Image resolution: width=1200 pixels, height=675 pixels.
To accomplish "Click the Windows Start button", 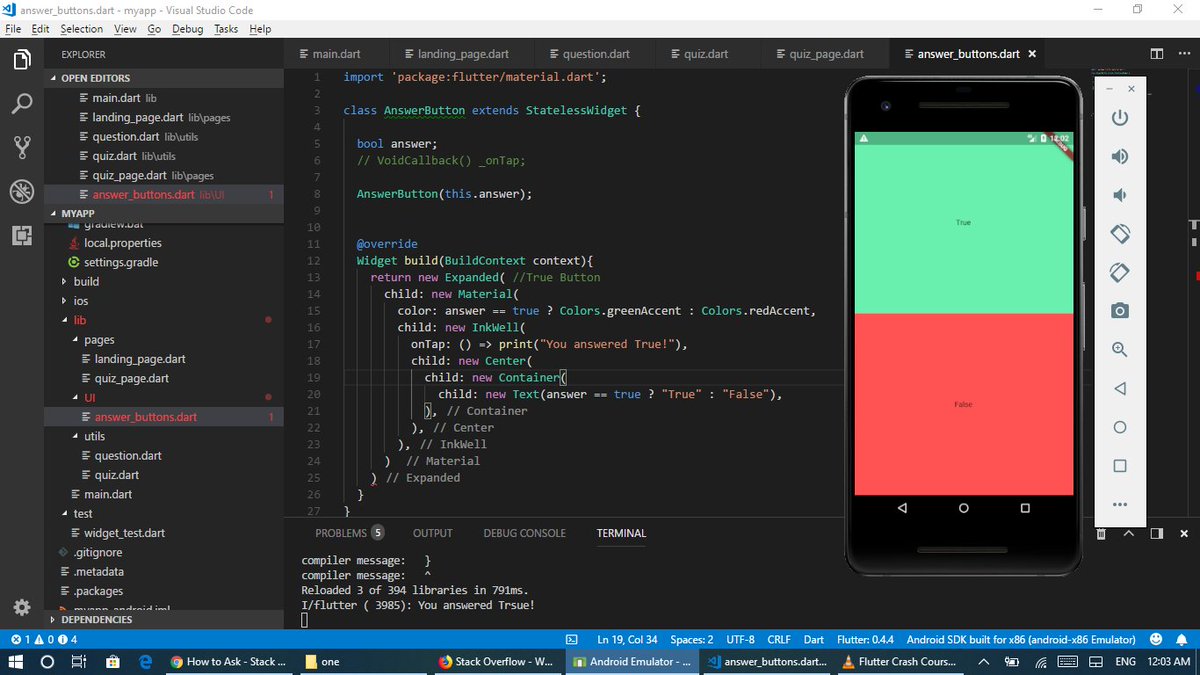I will point(16,662).
